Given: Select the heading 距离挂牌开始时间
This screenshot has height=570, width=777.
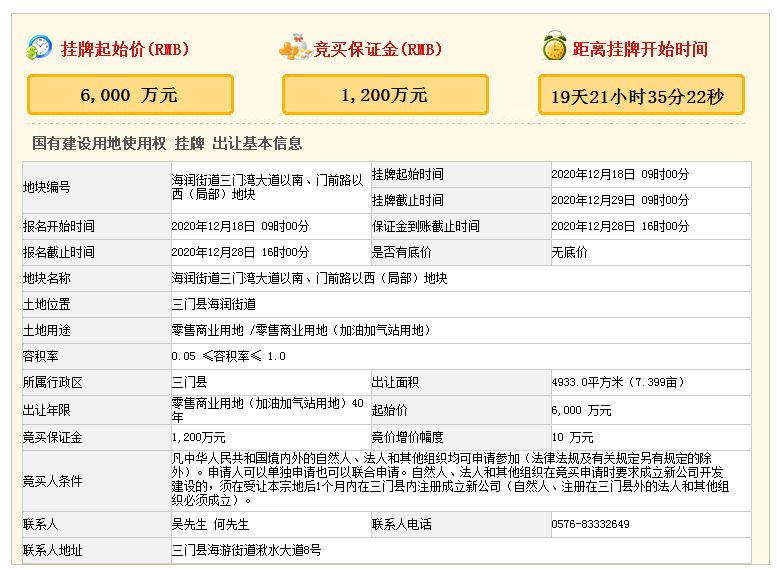Looking at the screenshot, I should pyautogui.click(x=640, y=49).
